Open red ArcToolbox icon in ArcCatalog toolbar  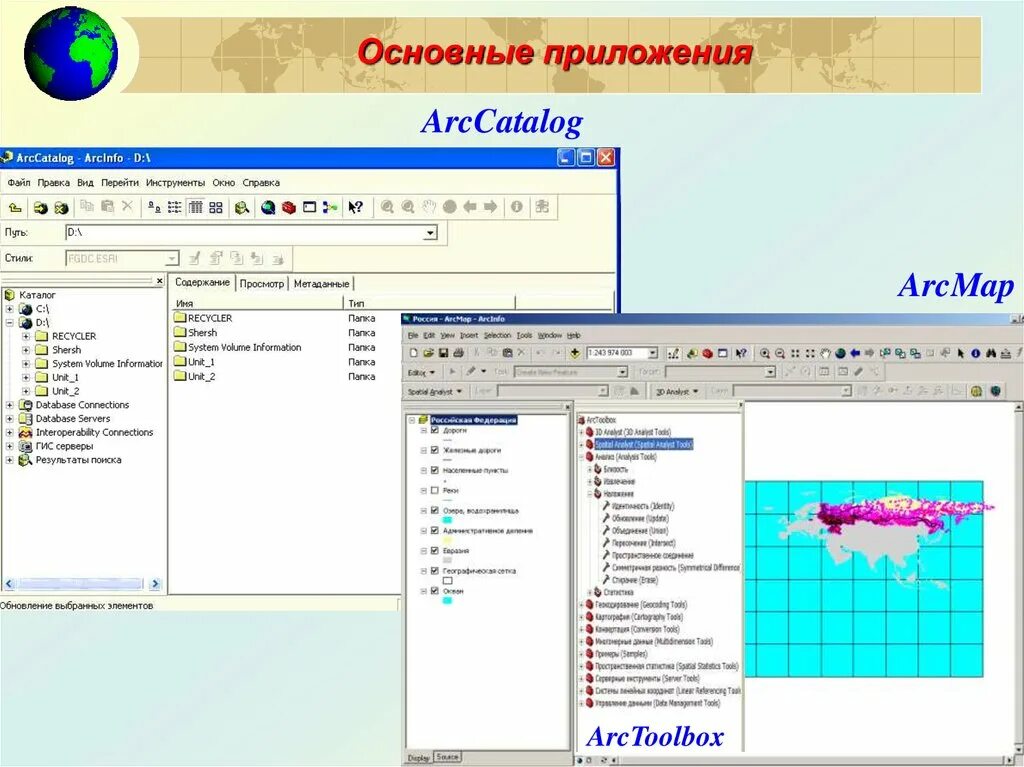point(289,207)
